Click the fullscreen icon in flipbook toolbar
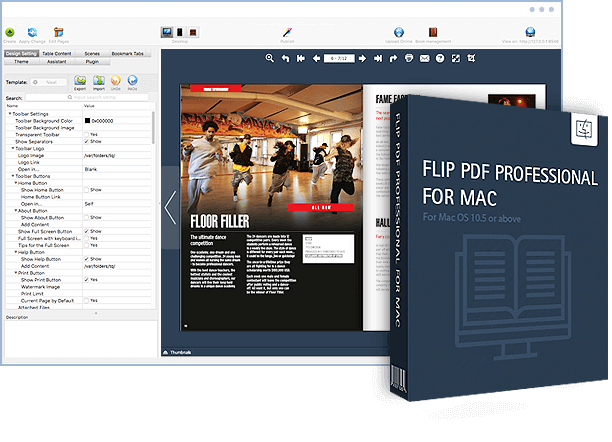 click(x=455, y=59)
